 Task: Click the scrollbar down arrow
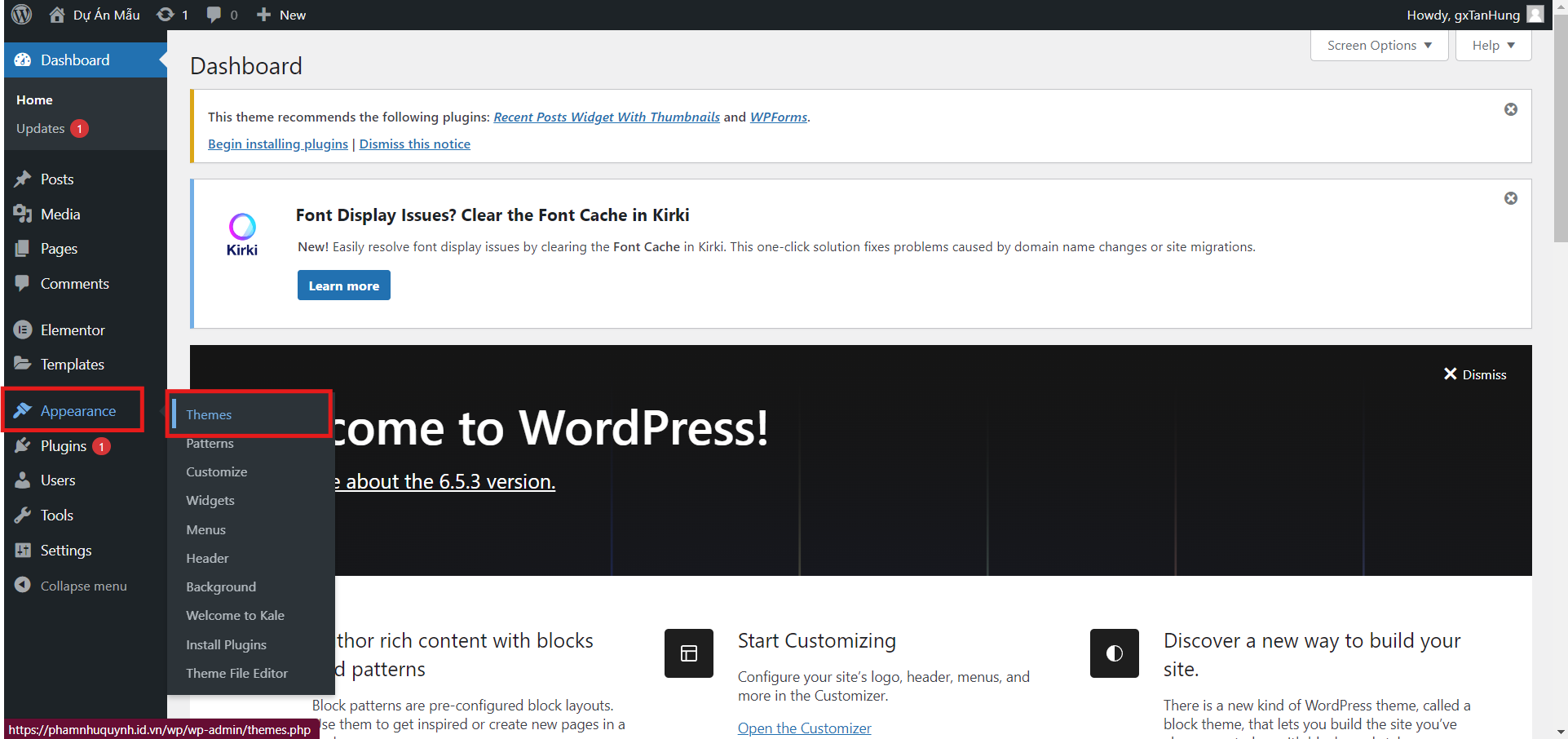pos(1561,732)
